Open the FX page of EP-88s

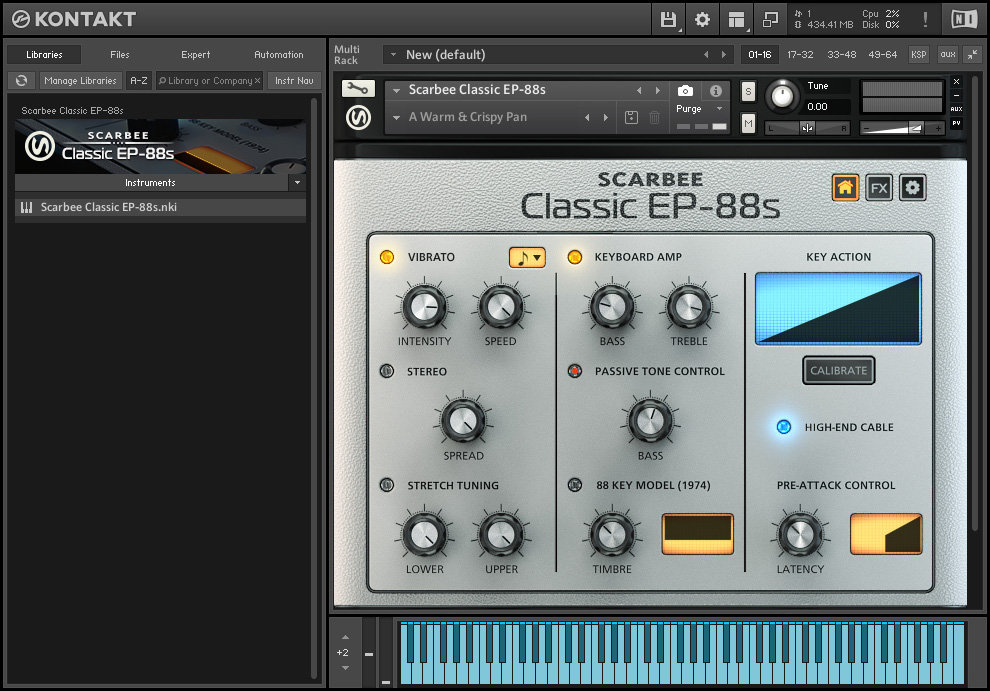pos(879,188)
